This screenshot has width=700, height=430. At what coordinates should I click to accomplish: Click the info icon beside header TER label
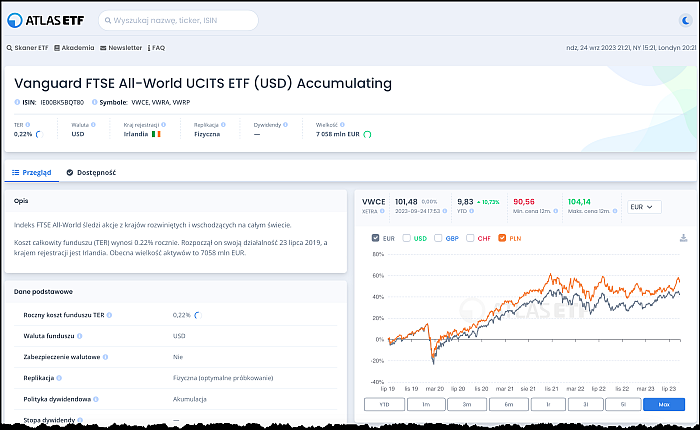click(28, 125)
